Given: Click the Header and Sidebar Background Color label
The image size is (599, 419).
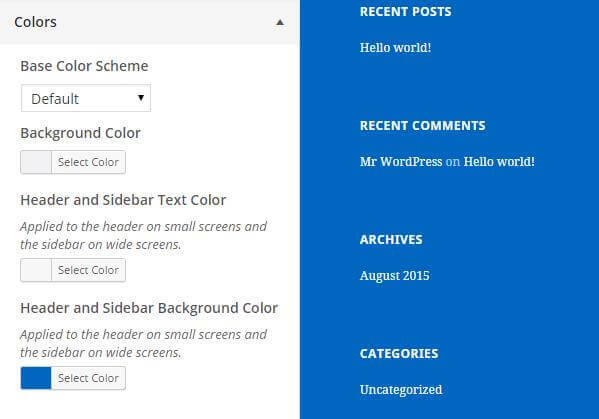Looking at the screenshot, I should [149, 308].
